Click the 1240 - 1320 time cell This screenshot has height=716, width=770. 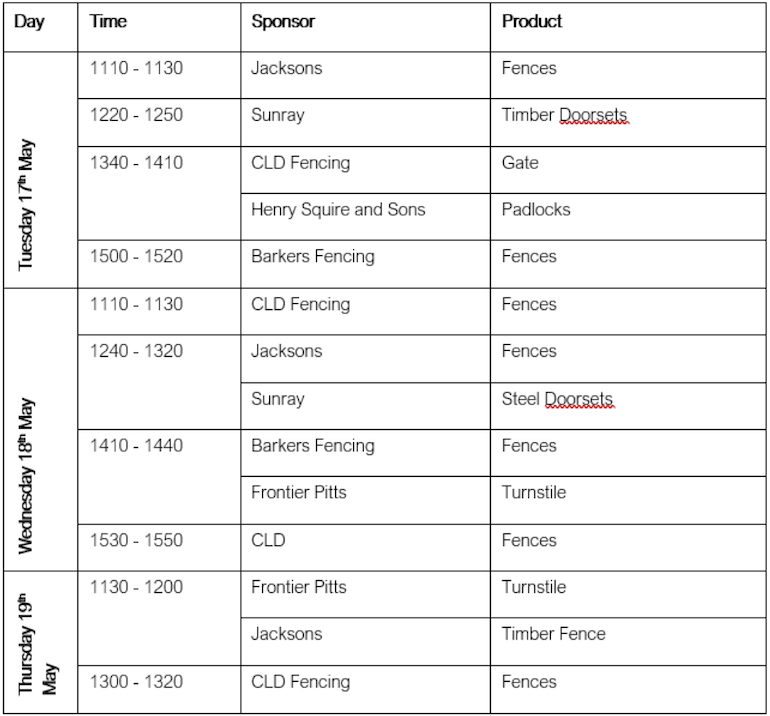pos(159,382)
